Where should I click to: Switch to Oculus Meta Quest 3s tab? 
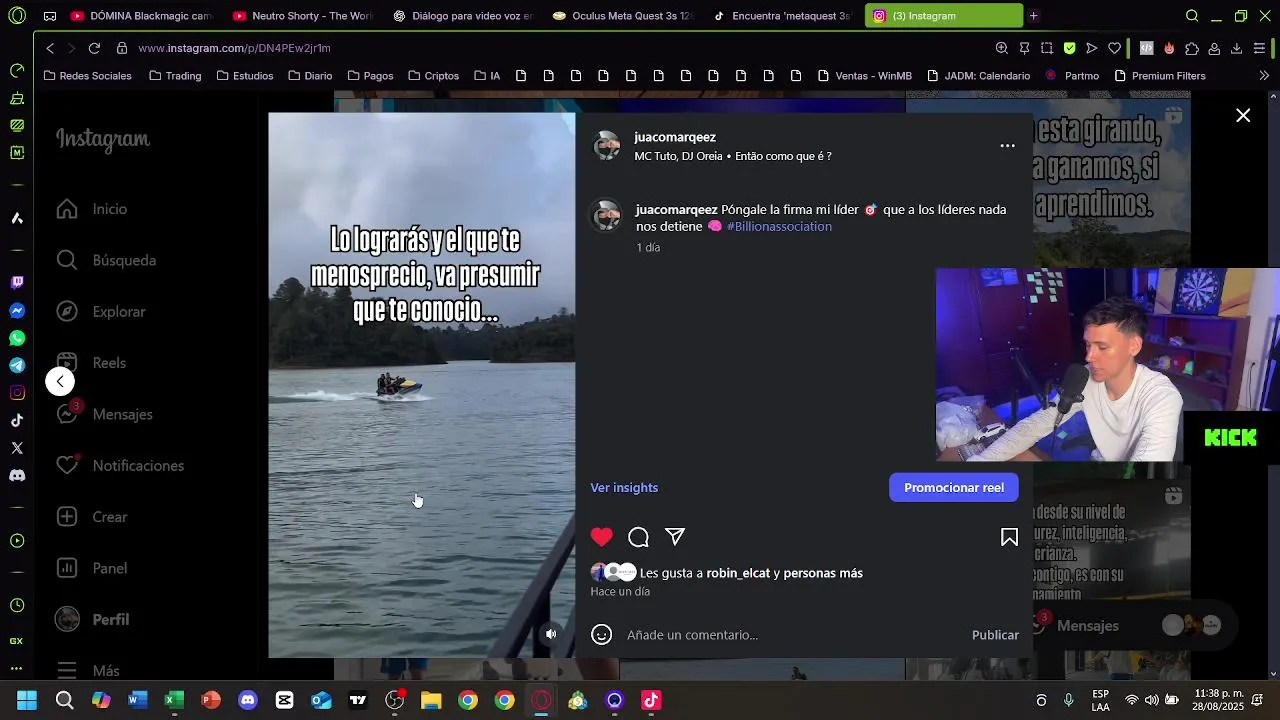[x=623, y=16]
